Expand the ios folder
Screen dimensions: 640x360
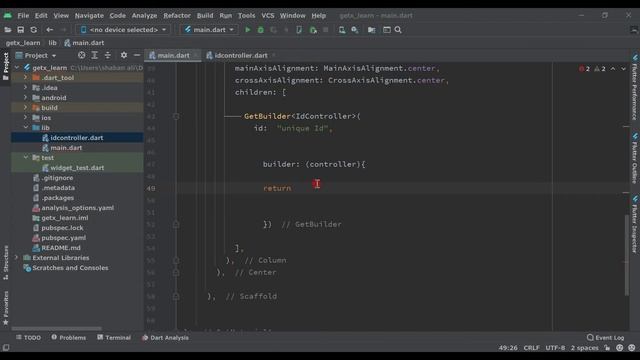click(26, 118)
